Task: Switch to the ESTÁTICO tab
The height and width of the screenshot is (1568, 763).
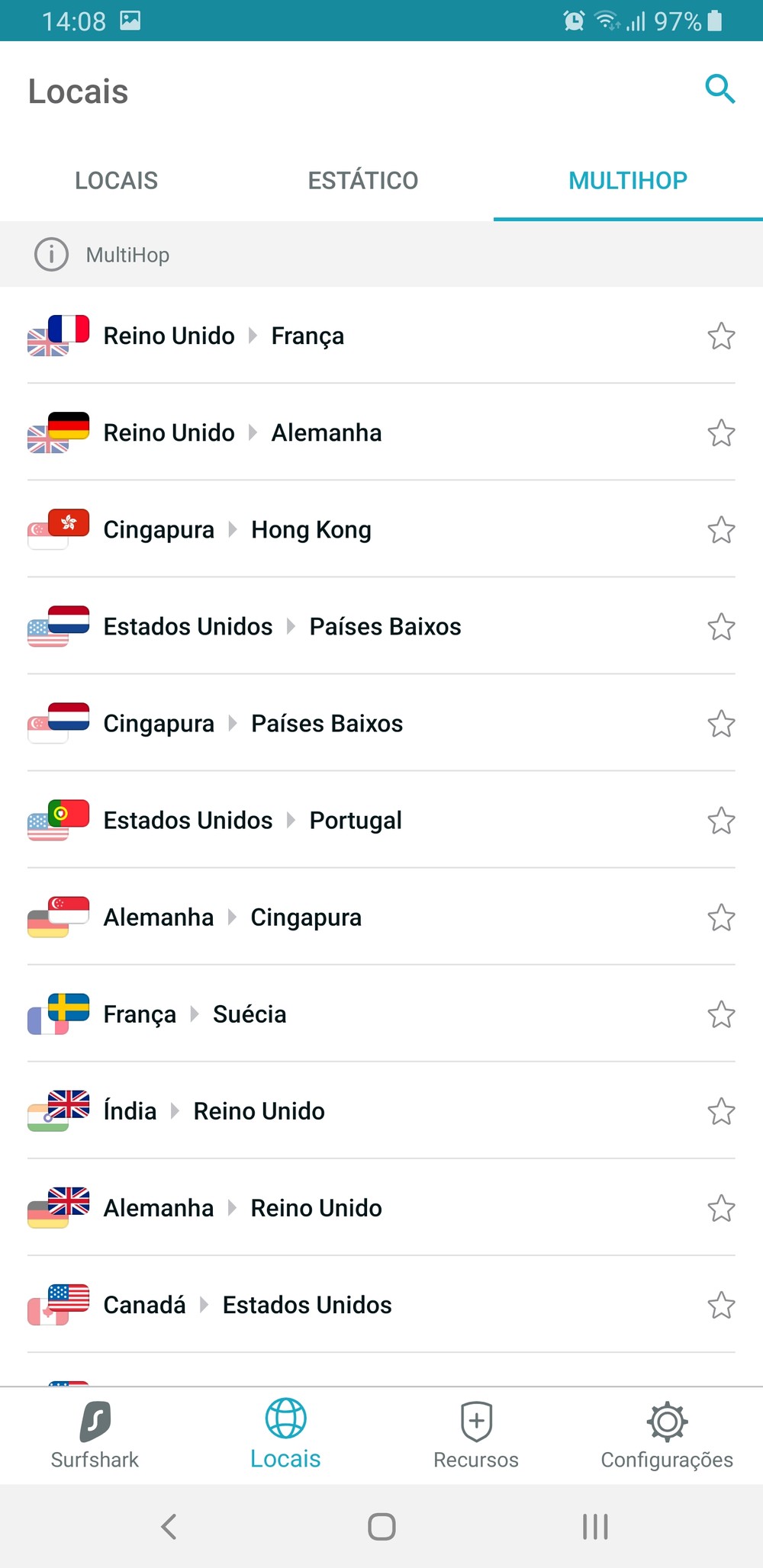Action: pos(363,181)
